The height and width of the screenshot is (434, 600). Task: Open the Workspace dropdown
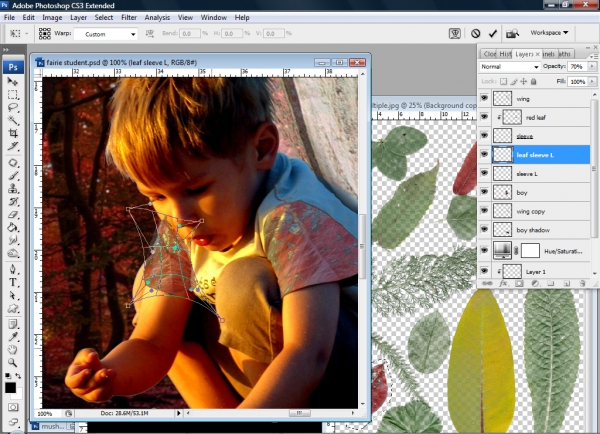[549, 33]
